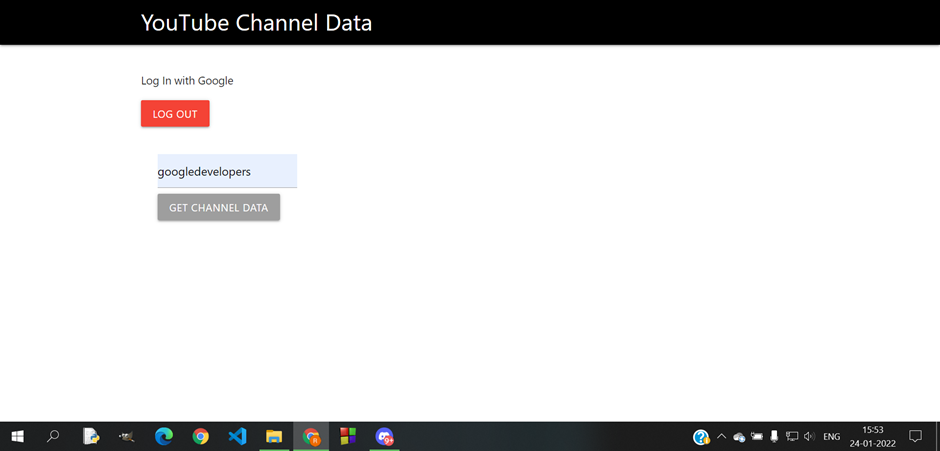Expand hidden system tray icons chevron
The image size is (940, 451).
point(721,437)
